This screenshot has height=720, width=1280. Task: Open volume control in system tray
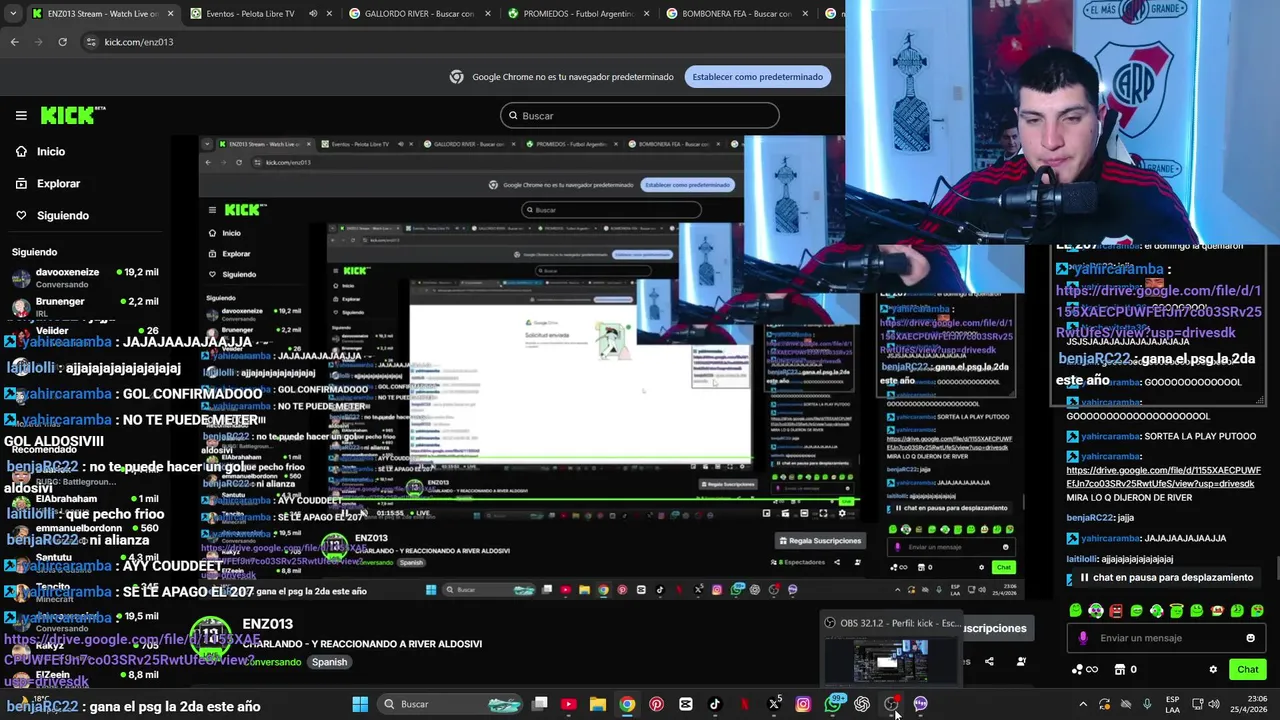point(1214,704)
